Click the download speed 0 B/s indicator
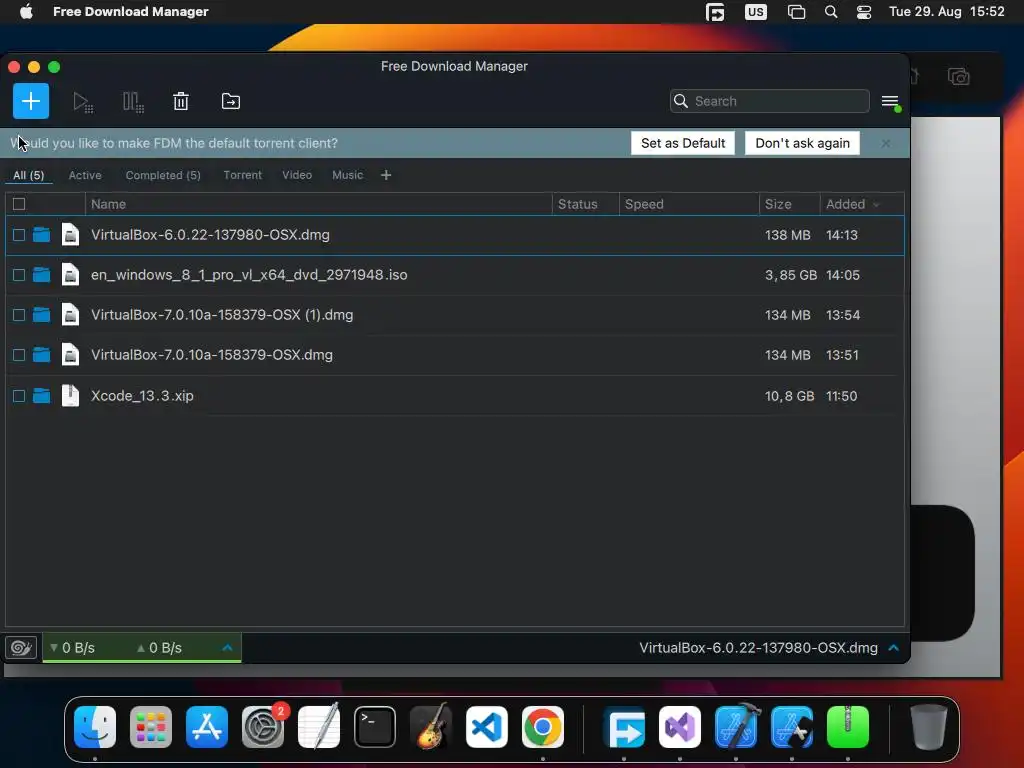The height and width of the screenshot is (768, 1024). pos(72,648)
